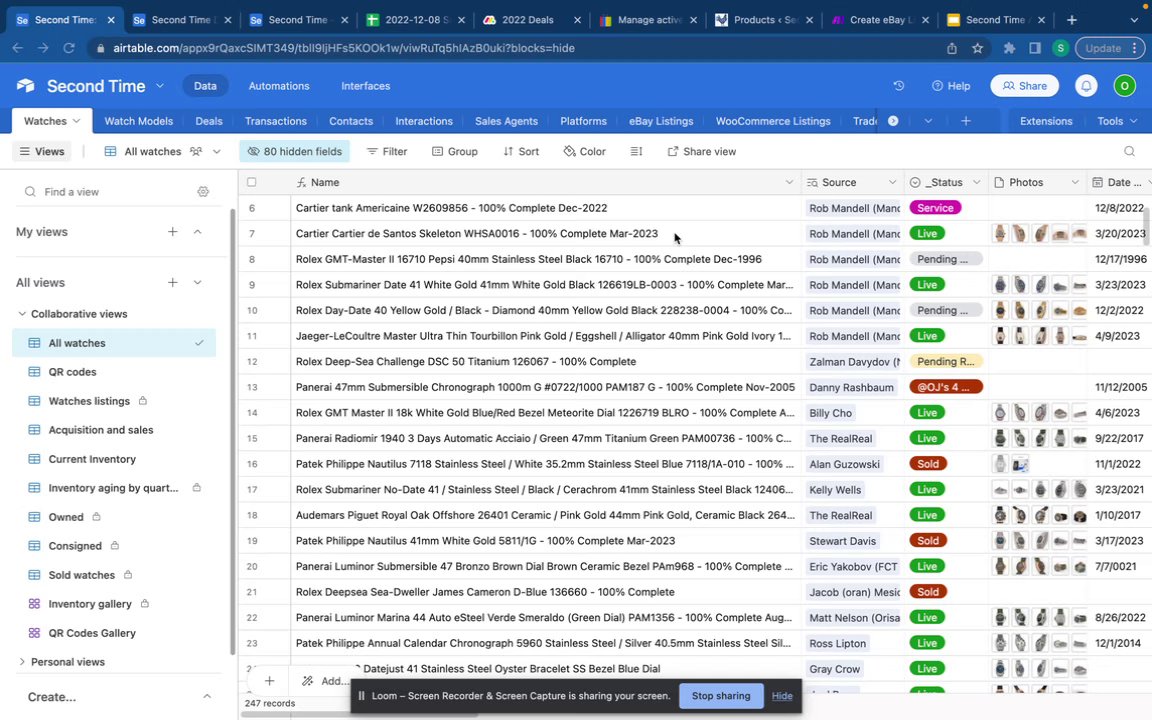Image resolution: width=1152 pixels, height=720 pixels.
Task: Open the eBay Listings table
Action: tap(660, 121)
